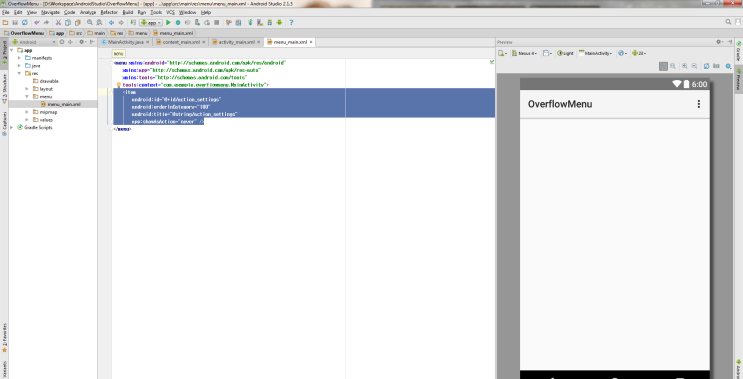Viewport: 743px width, 379px height.
Task: Click the Paste toolbar icon
Action: [x=77, y=22]
